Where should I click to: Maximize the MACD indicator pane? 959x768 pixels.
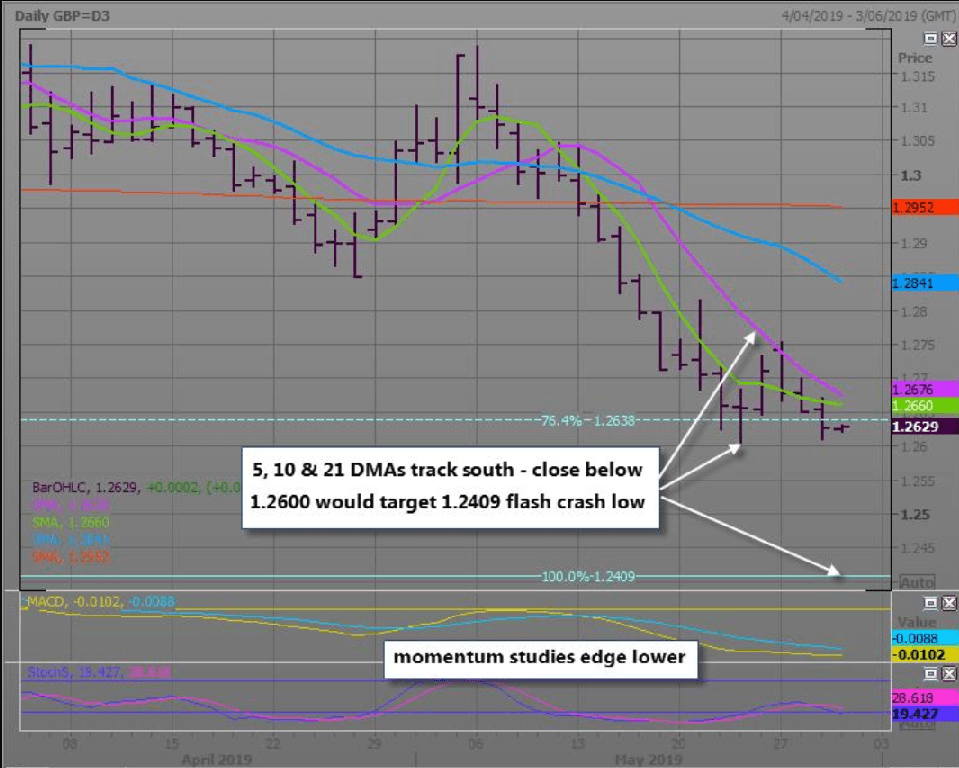930,603
